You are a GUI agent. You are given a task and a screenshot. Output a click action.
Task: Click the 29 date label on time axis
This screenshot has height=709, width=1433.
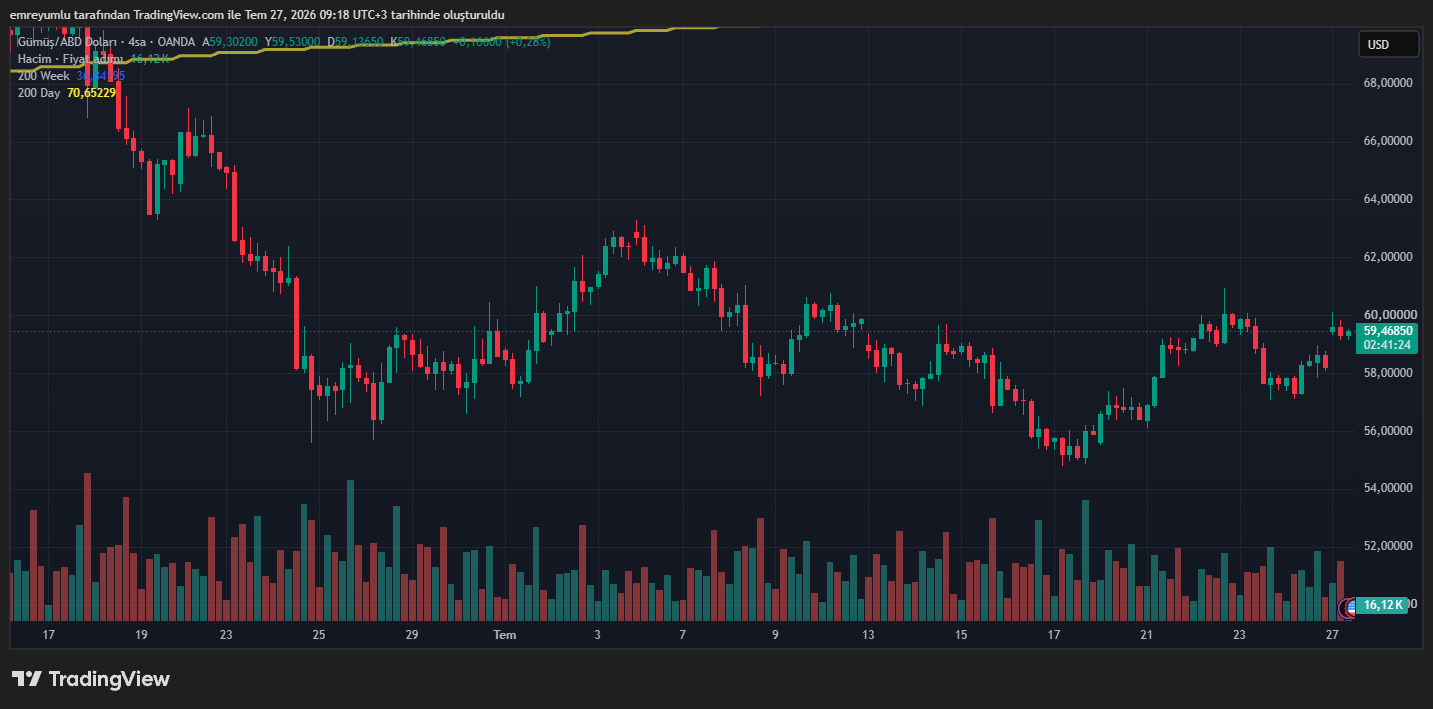pos(412,635)
